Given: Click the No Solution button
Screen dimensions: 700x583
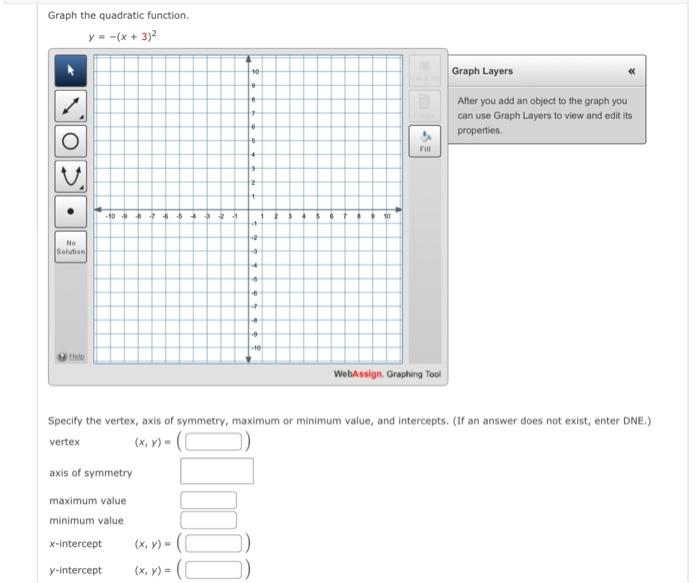Looking at the screenshot, I should pos(71,247).
